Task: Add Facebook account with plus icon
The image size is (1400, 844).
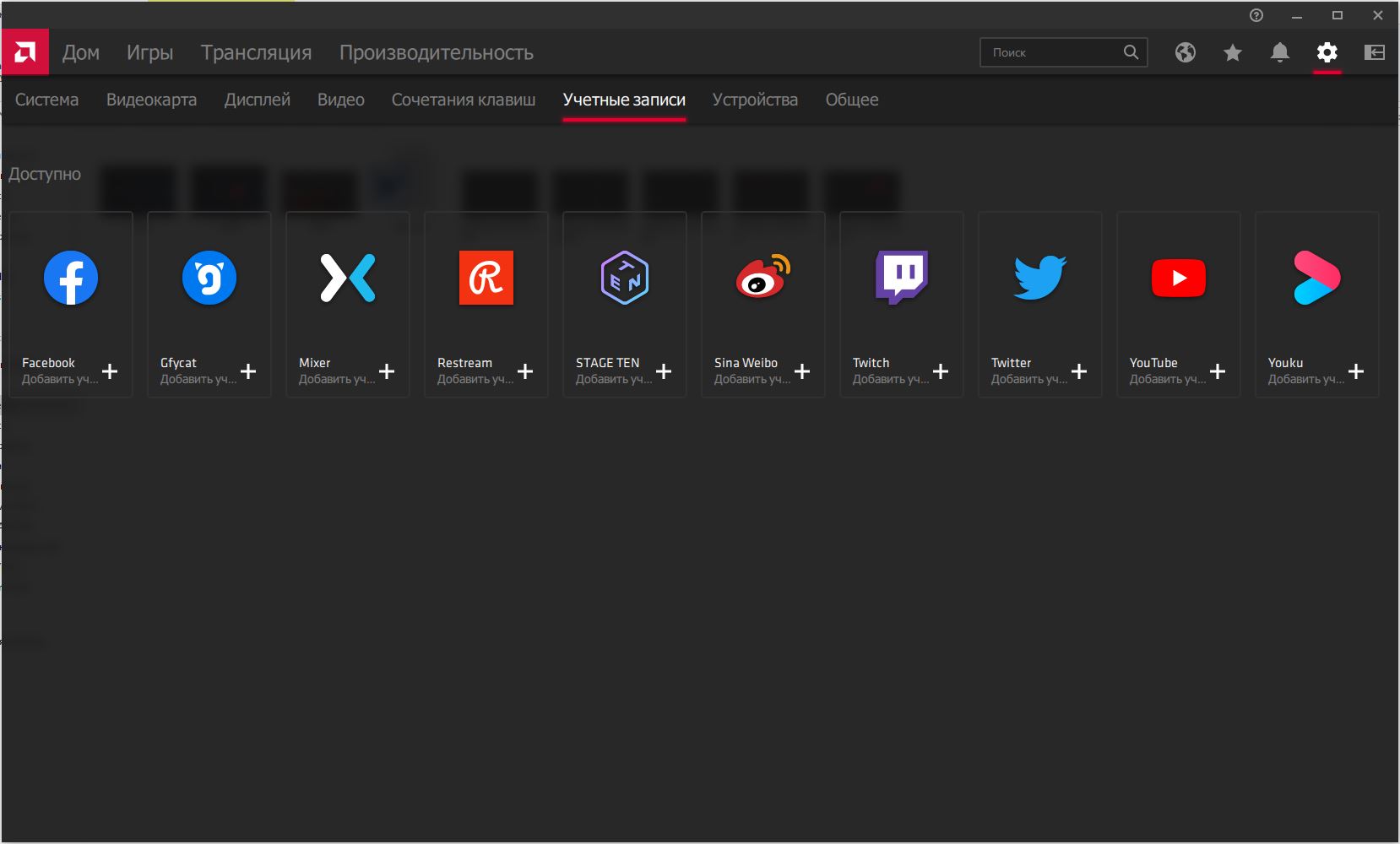Action: coord(110,371)
